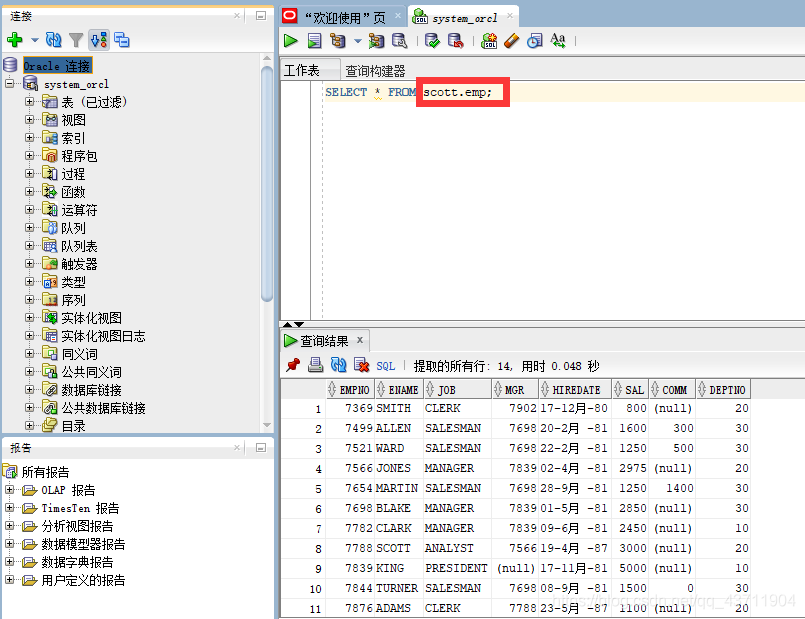Screen dimensions: 805x619
Task: Open SQL history with the clock icon
Action: [534, 41]
